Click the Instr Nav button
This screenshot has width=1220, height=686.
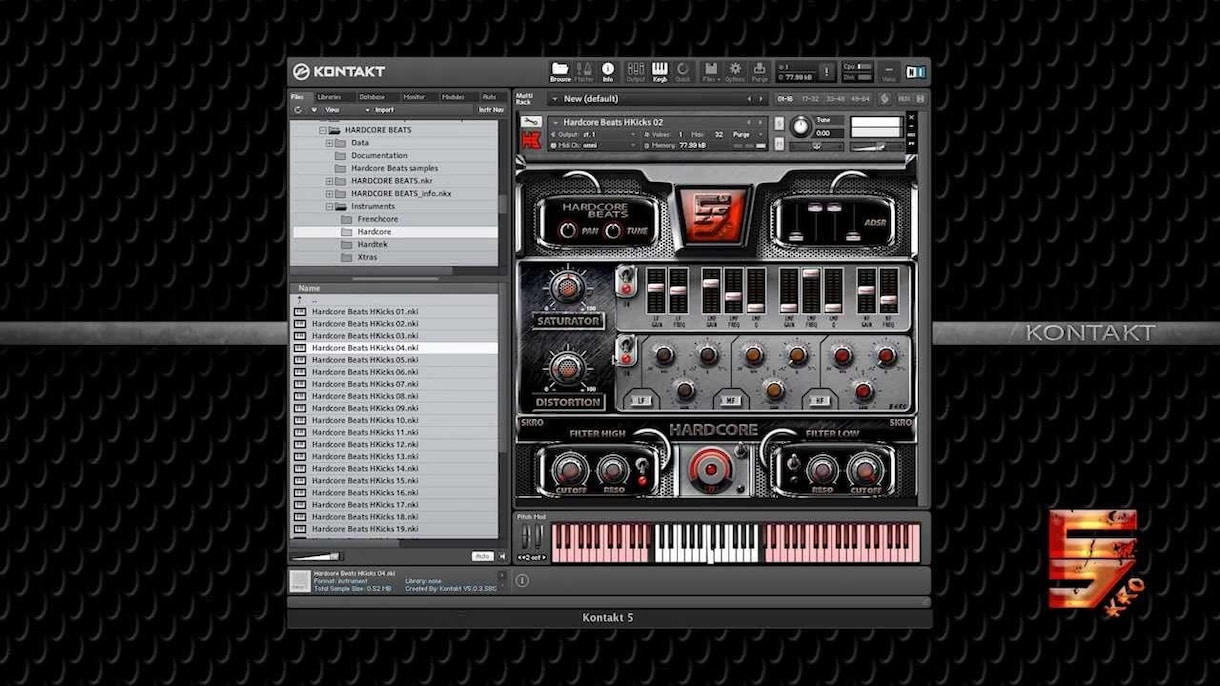[490, 110]
